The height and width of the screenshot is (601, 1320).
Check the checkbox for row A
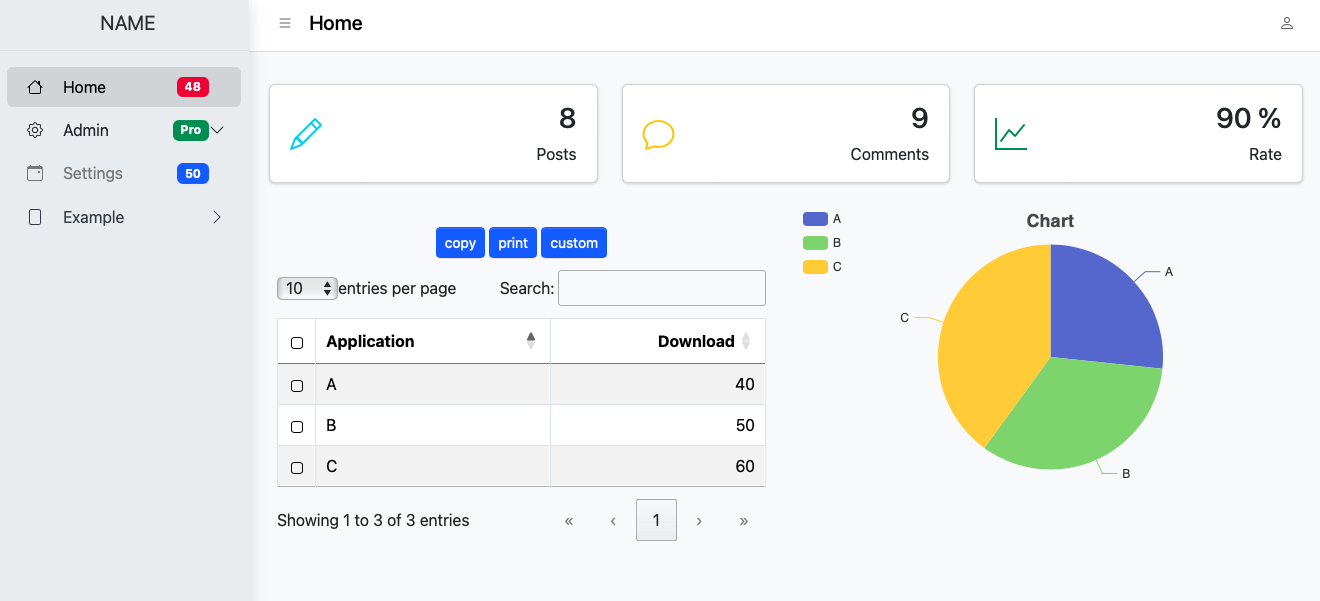tap(297, 385)
